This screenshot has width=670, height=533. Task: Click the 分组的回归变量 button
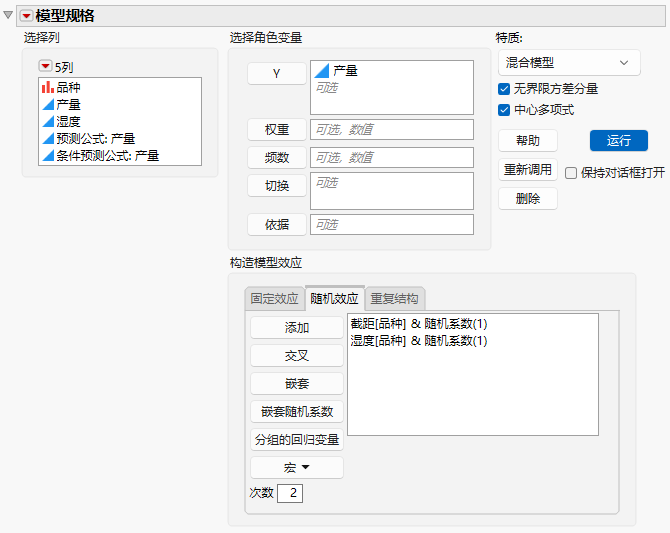coord(297,440)
